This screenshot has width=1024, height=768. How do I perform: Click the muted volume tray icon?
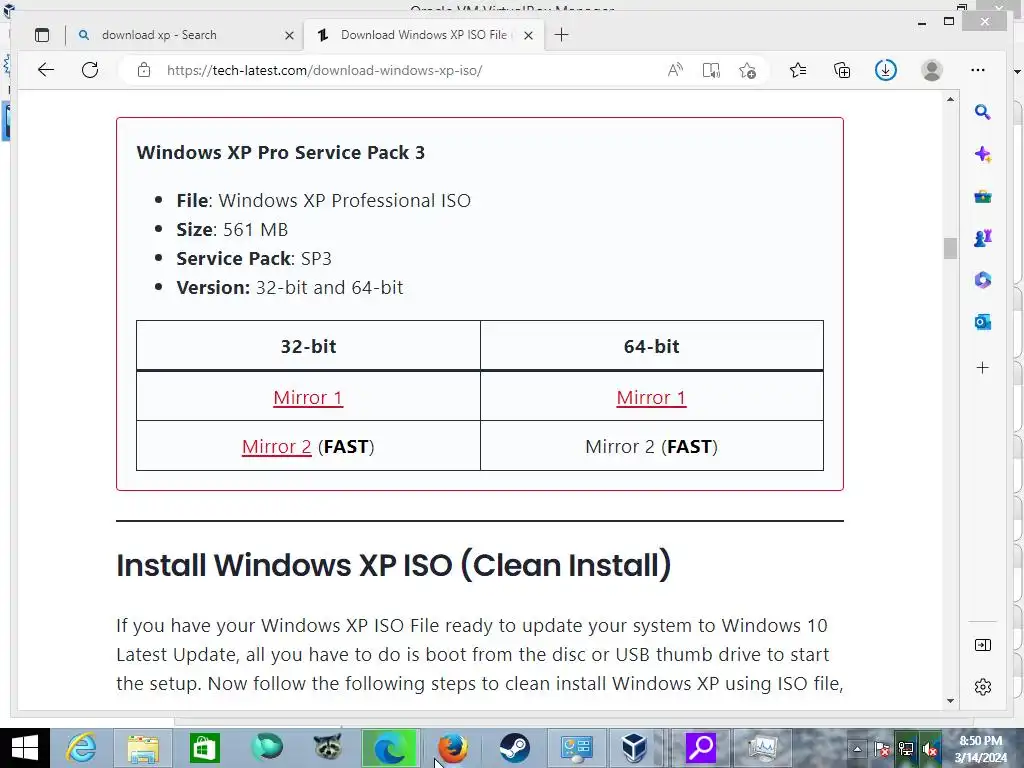click(930, 748)
